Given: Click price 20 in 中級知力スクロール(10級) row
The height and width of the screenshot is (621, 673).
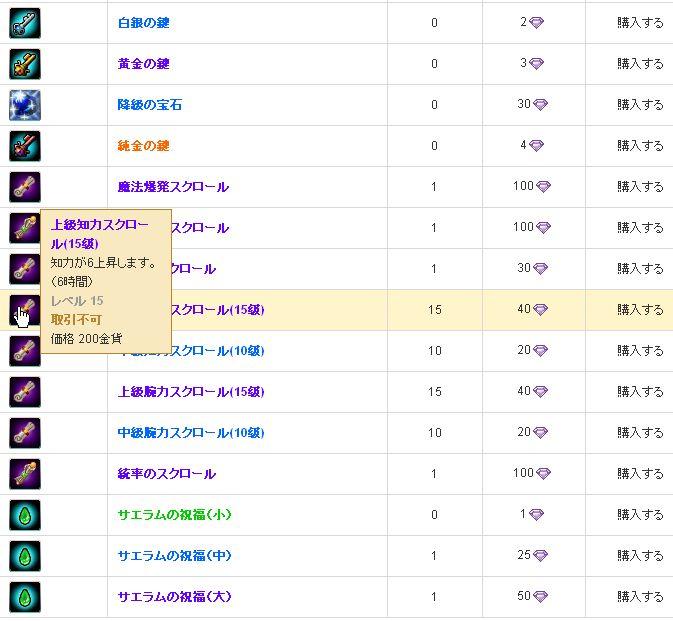Looking at the screenshot, I should tap(524, 350).
